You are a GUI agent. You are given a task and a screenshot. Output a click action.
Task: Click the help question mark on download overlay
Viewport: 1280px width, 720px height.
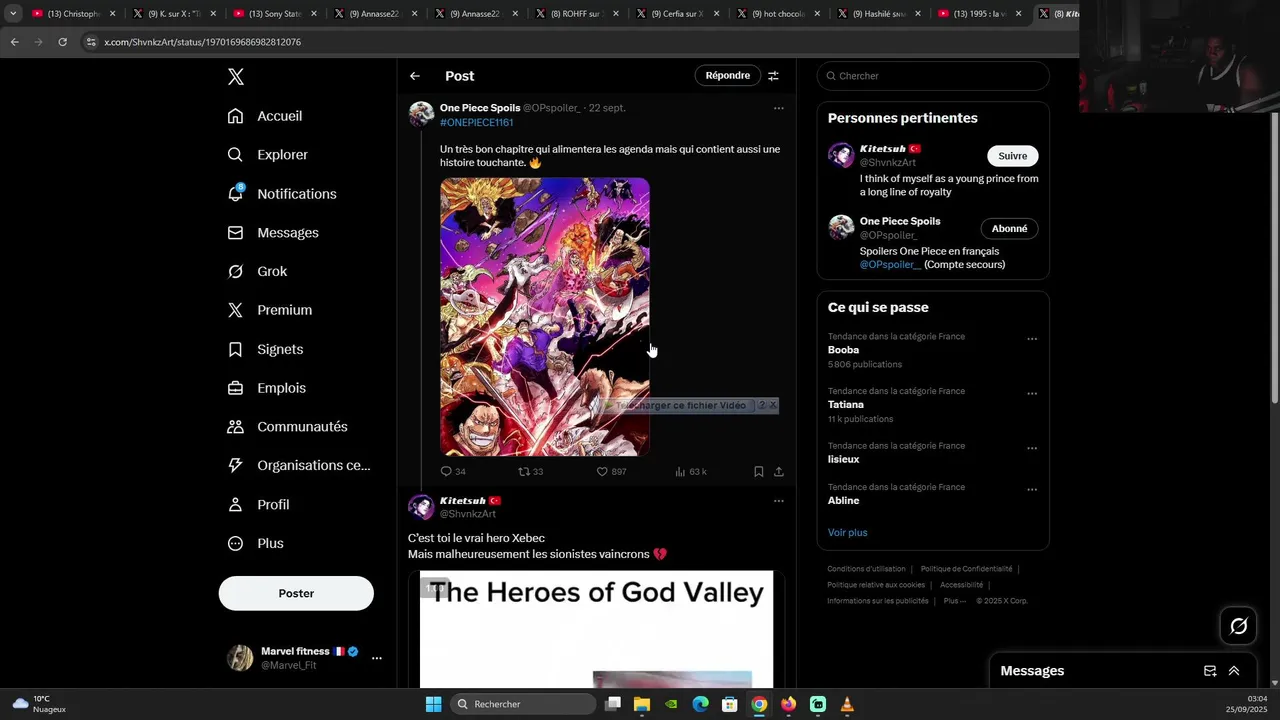pos(762,405)
